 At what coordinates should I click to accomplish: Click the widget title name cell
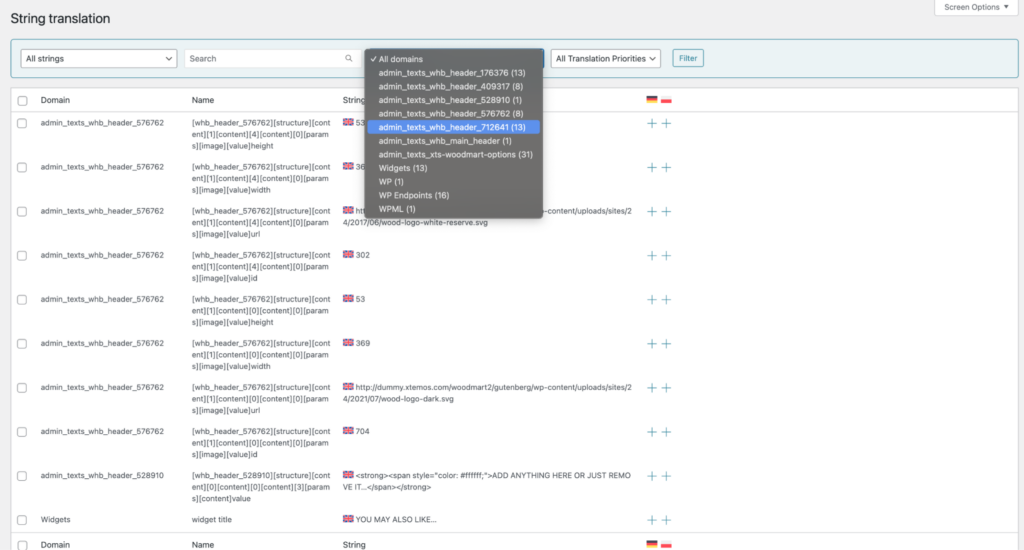(212, 519)
